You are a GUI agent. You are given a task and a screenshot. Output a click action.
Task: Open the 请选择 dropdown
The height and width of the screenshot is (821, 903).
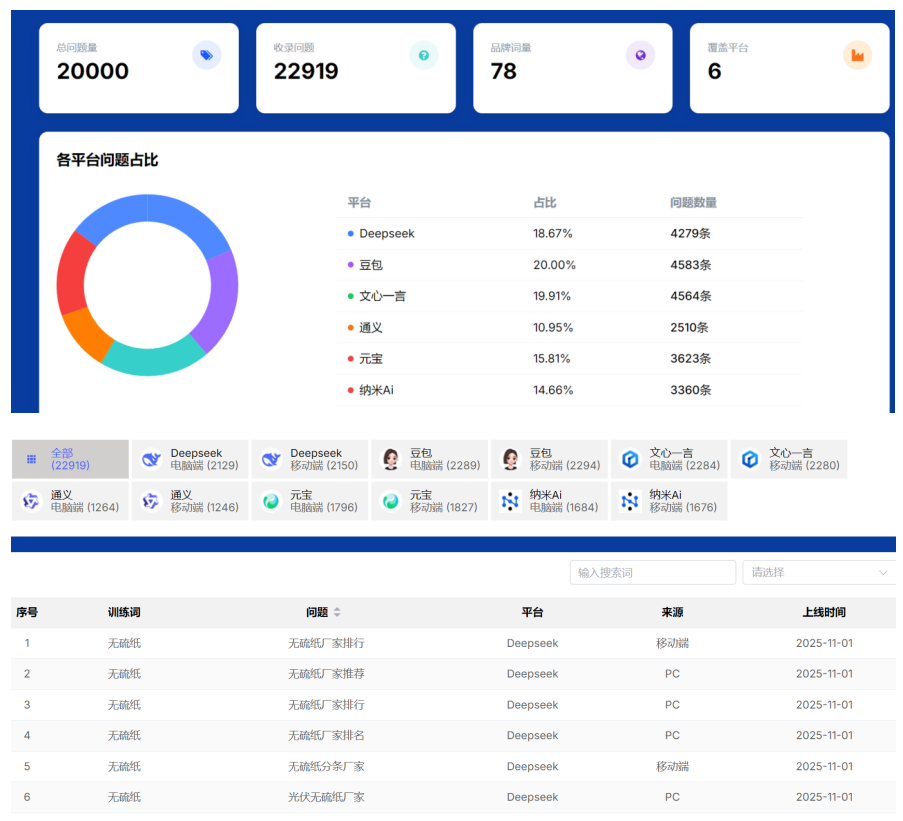pos(810,573)
